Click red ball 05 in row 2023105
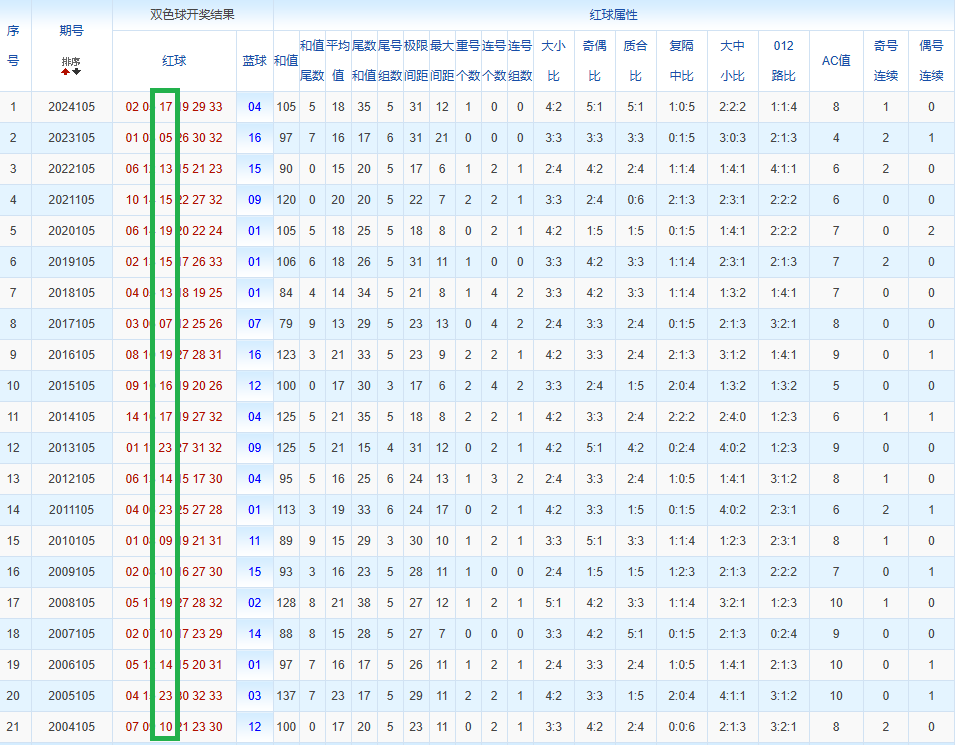Screen dimensions: 955x745 [166, 138]
